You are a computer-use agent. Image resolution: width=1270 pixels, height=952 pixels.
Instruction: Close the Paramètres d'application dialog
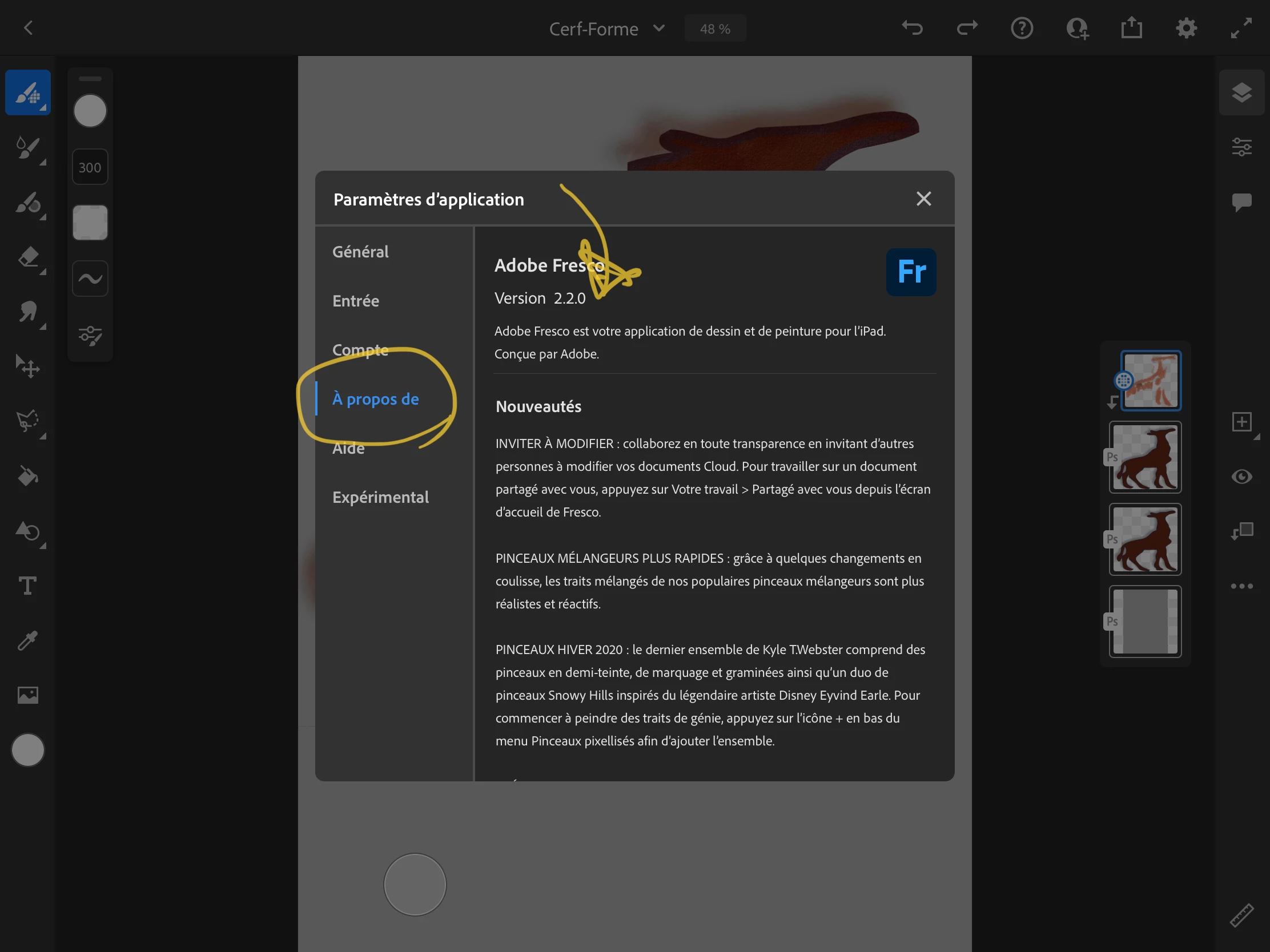click(923, 199)
